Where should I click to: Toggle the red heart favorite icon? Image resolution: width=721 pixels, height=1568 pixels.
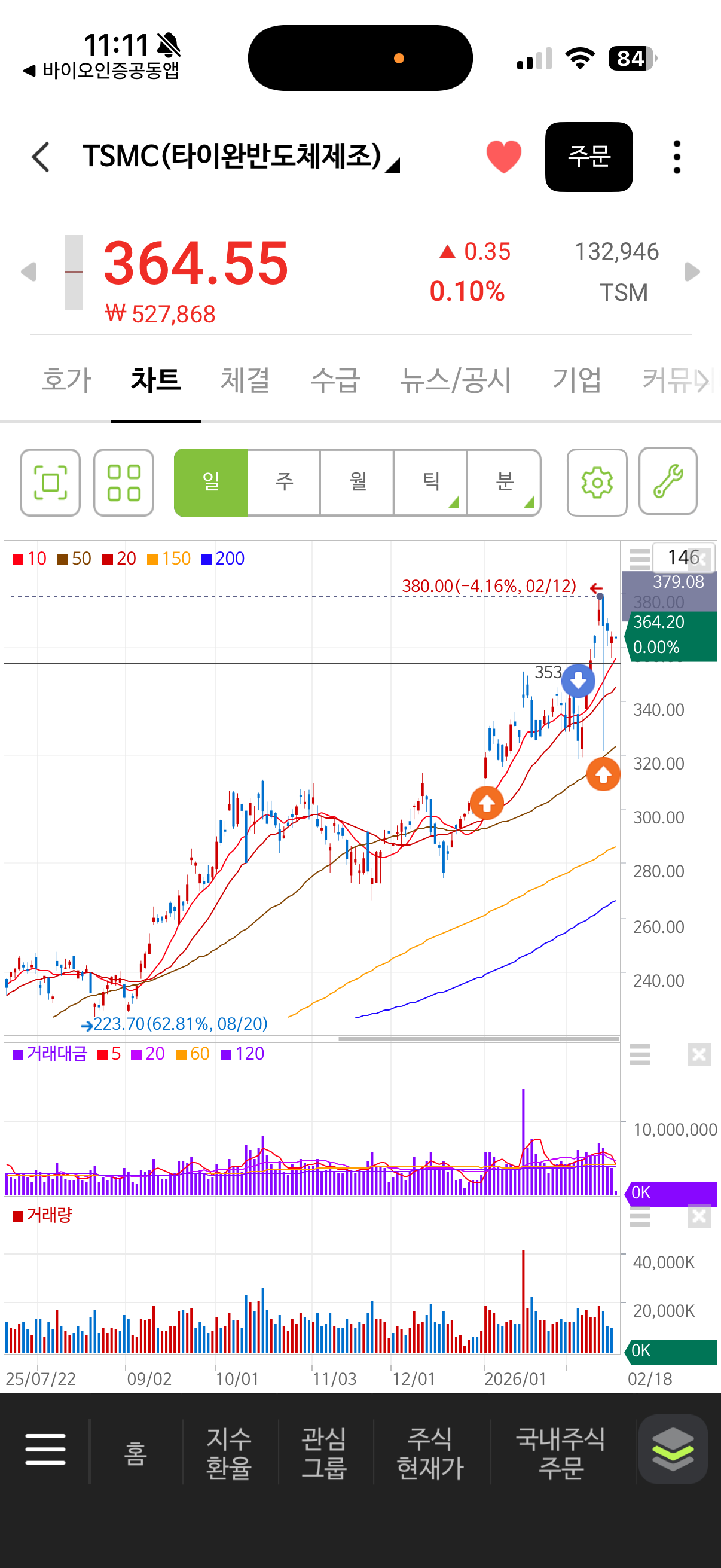[504, 157]
